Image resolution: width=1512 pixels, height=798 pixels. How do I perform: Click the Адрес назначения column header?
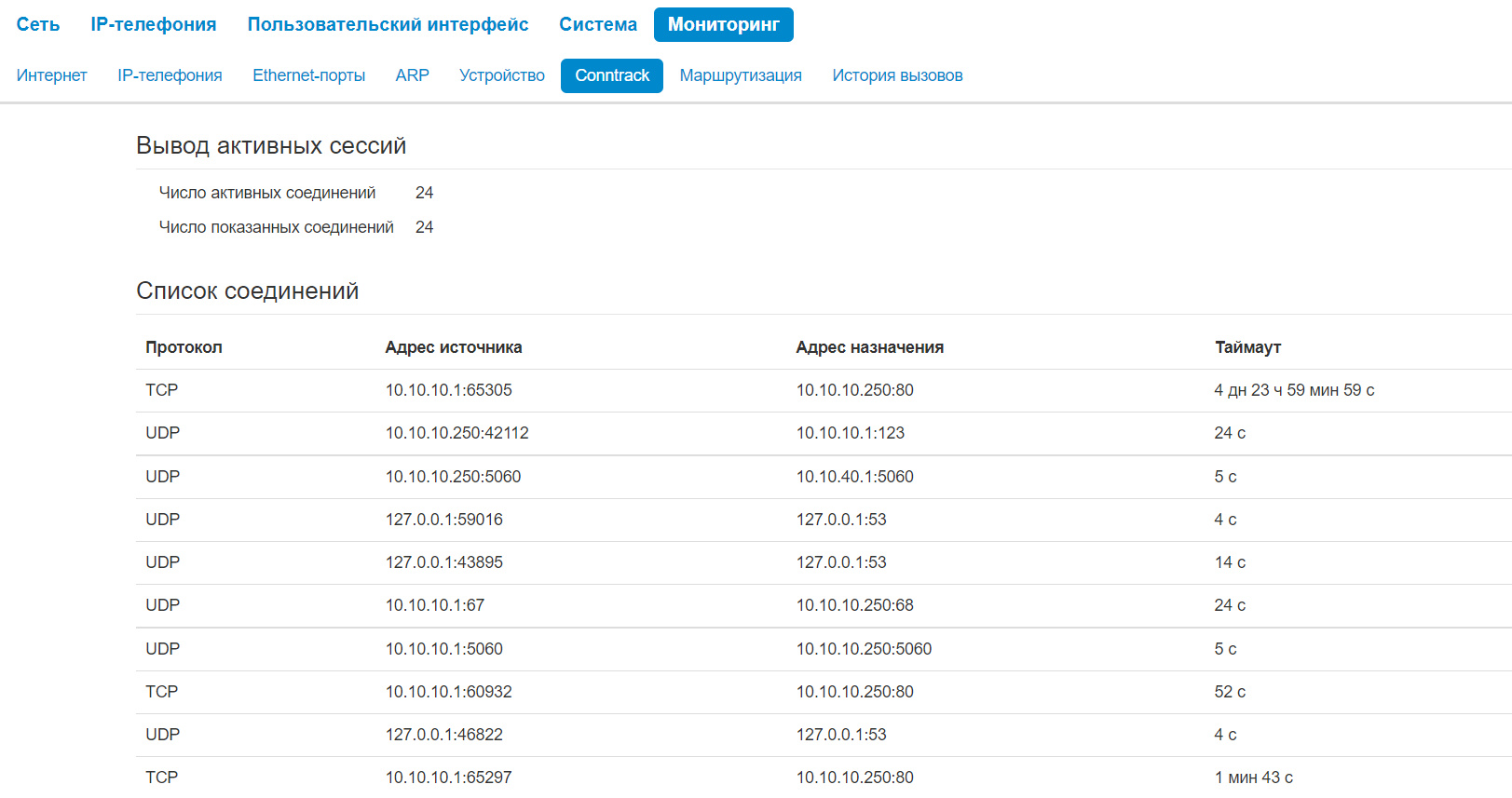pos(869,347)
